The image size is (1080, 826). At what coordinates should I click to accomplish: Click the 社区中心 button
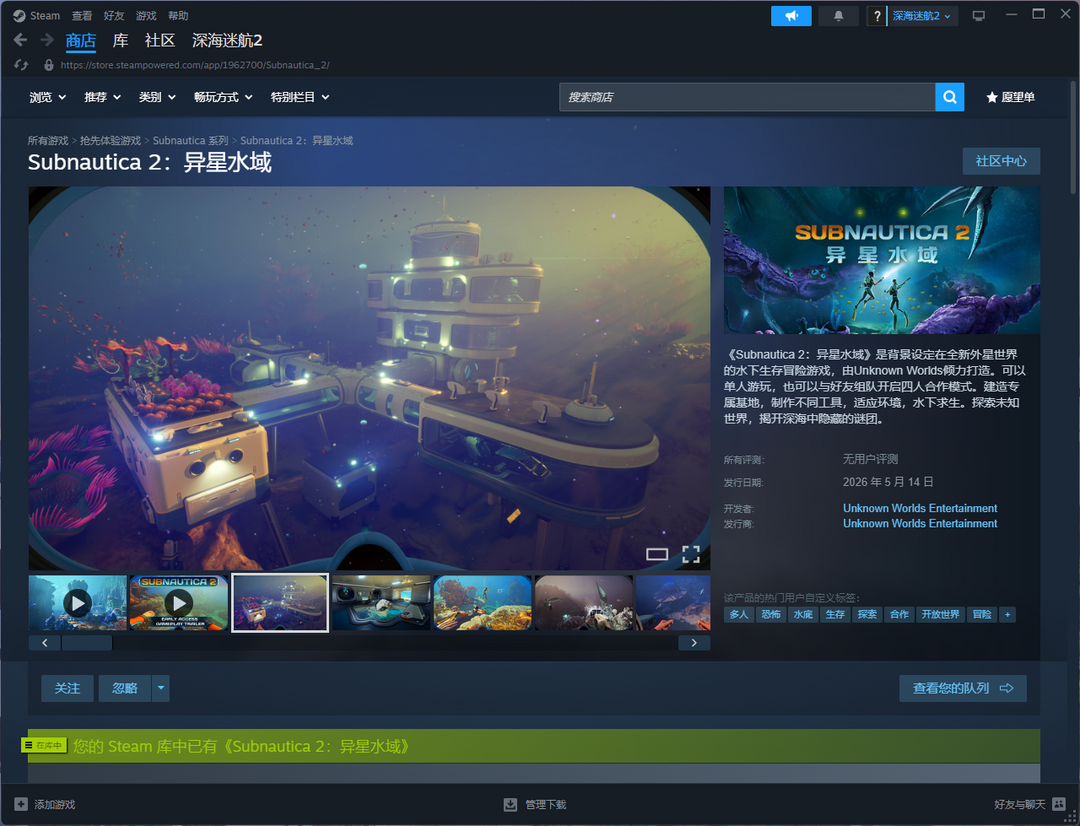pos(1001,161)
